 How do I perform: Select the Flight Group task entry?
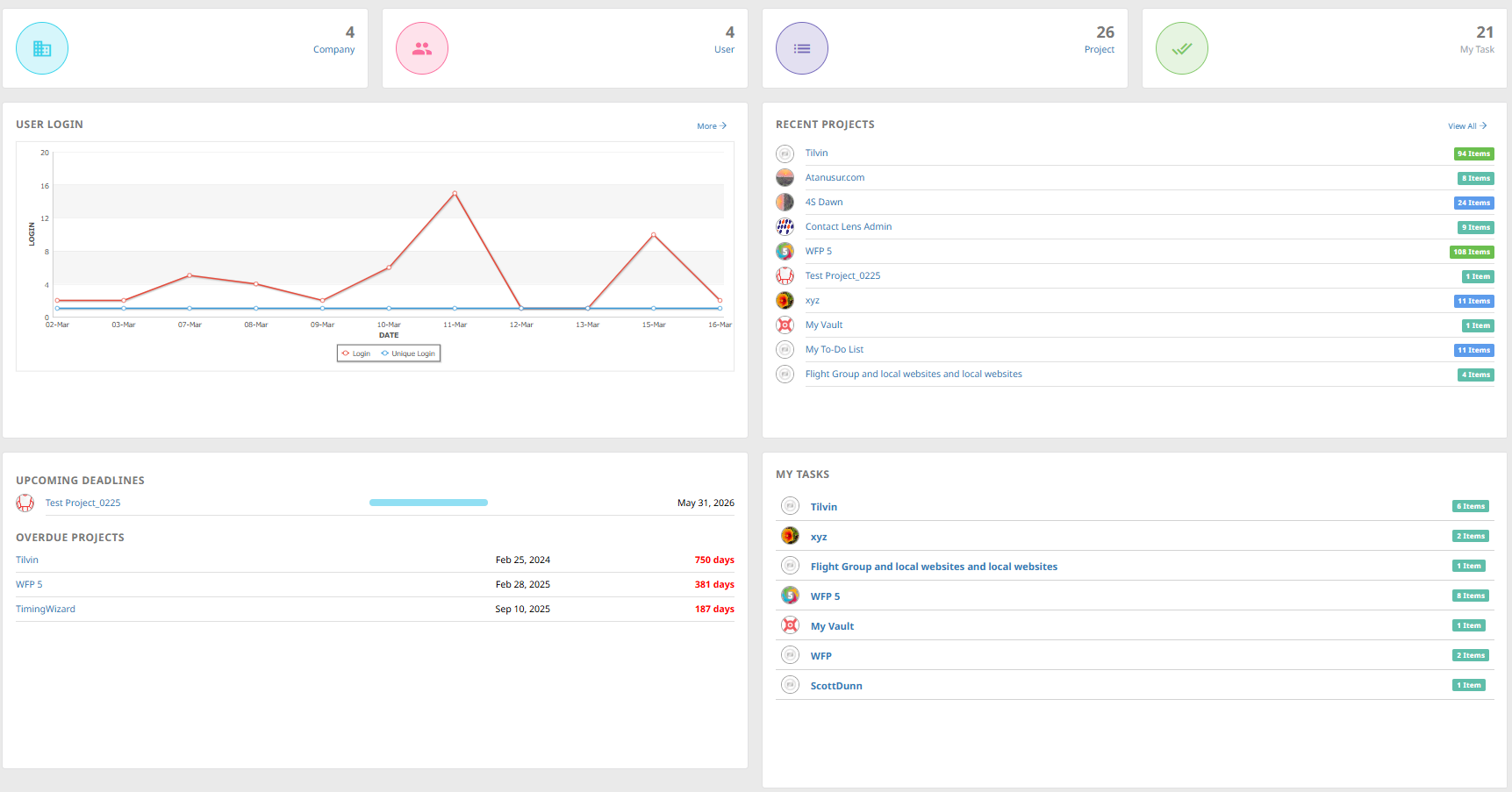pos(934,566)
